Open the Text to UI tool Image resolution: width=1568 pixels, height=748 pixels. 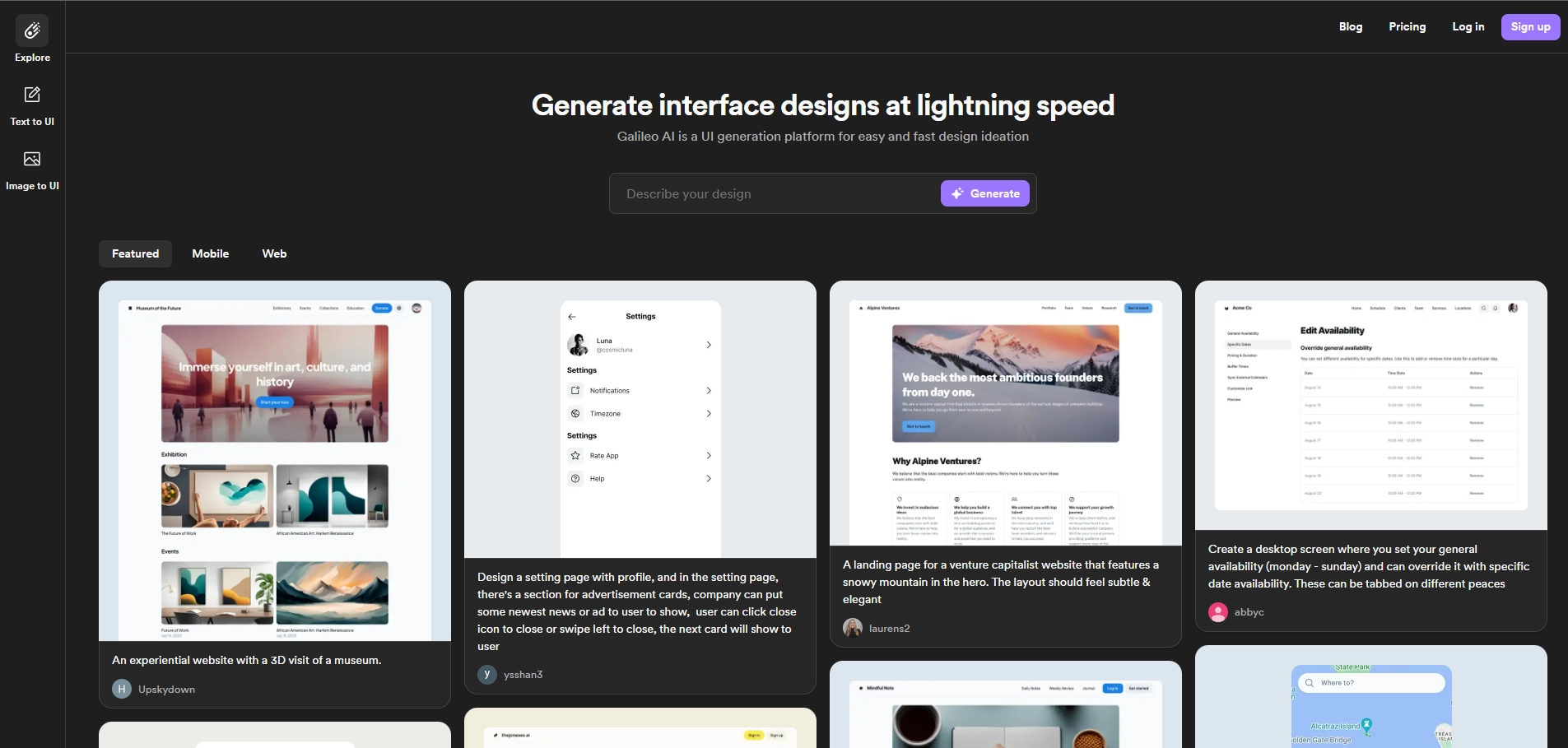pos(32,106)
